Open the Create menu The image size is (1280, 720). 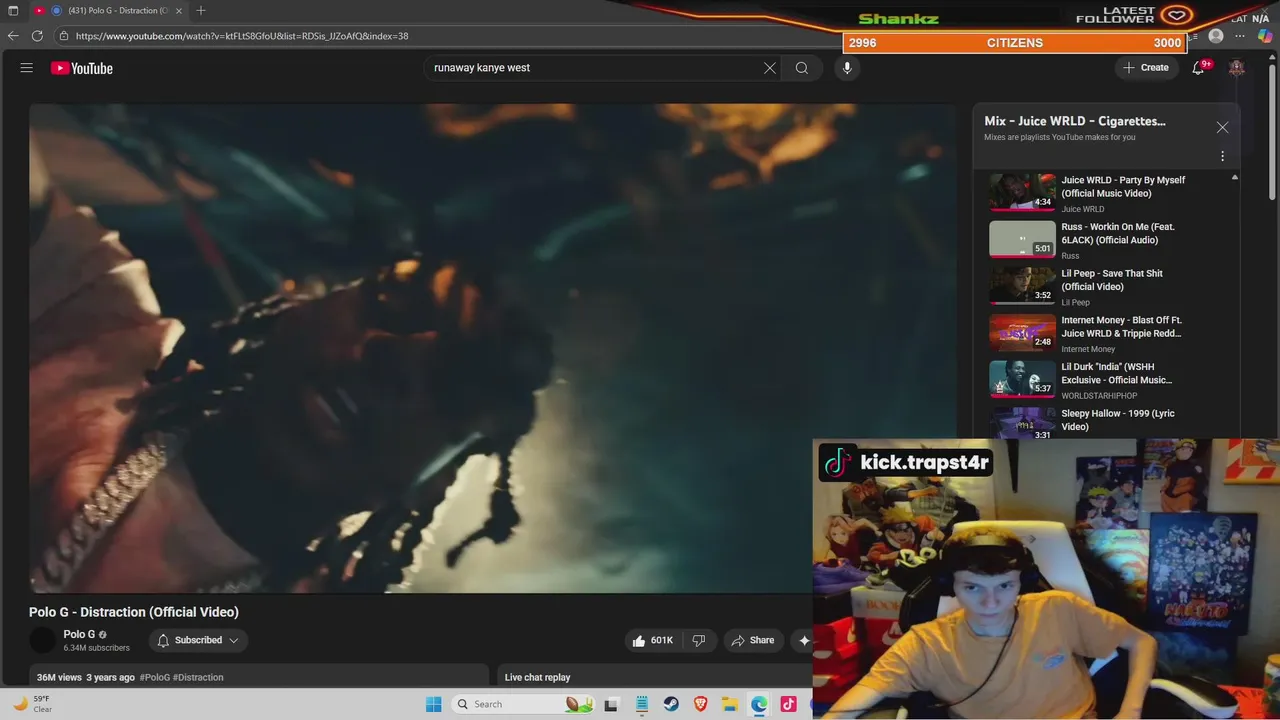click(1146, 68)
